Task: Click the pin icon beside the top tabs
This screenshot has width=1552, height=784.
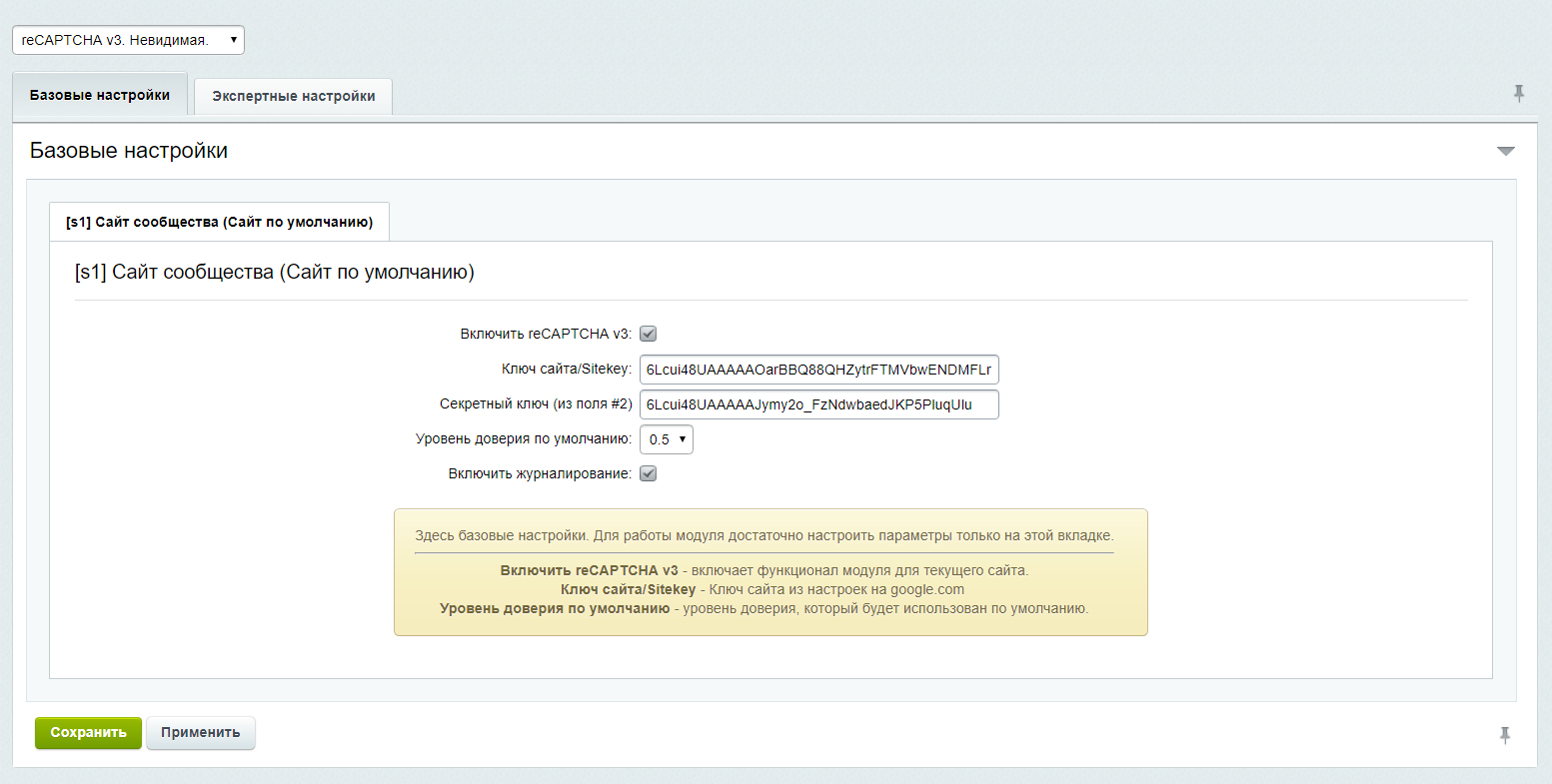Action: tap(1519, 94)
